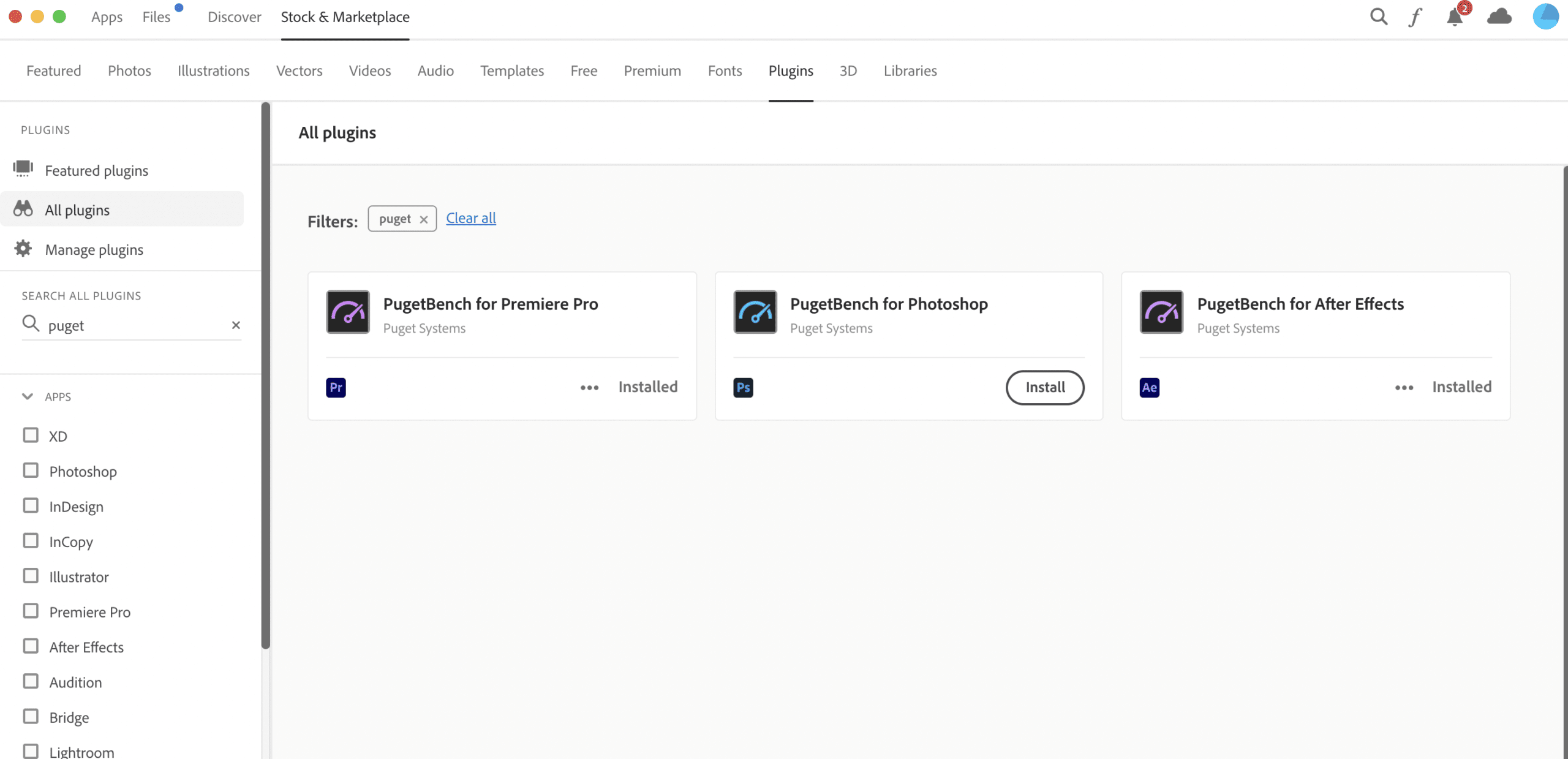The height and width of the screenshot is (759, 1568).
Task: Switch to the Fonts tab
Action: 725,70
